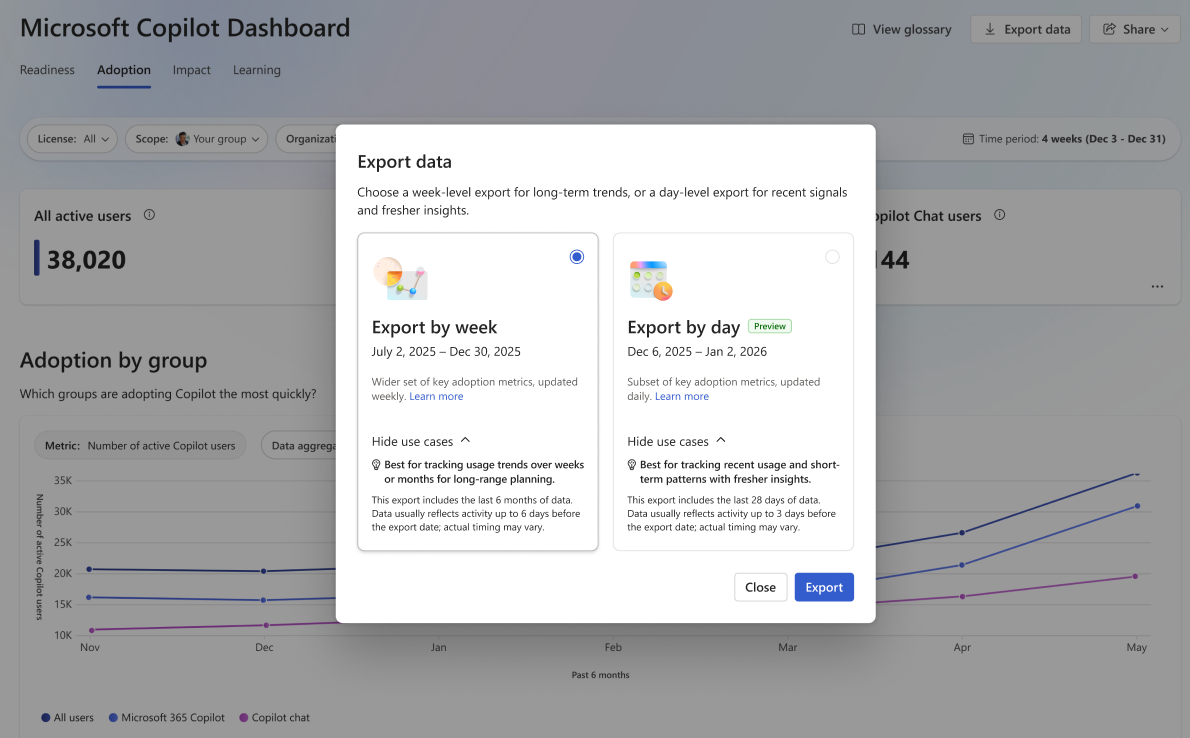
Task: Open the Scope: Your group dropdown
Action: point(197,139)
